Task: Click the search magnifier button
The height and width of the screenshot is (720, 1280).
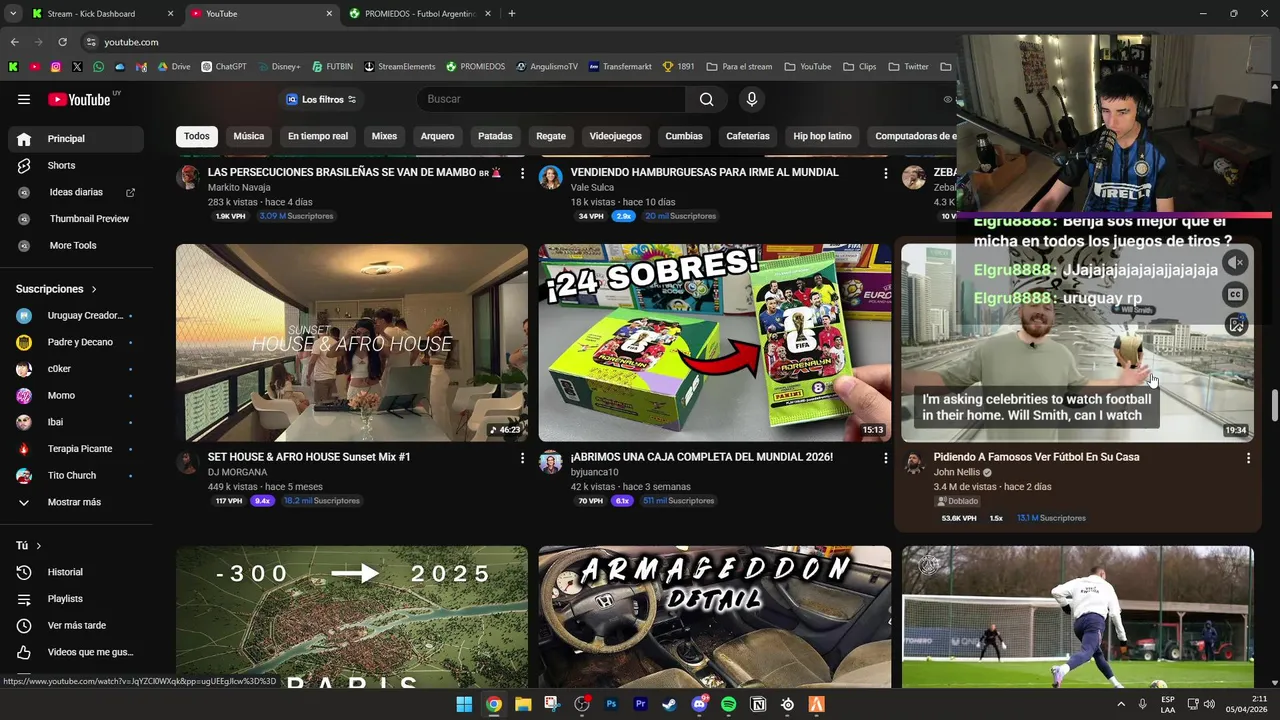Action: [x=707, y=99]
